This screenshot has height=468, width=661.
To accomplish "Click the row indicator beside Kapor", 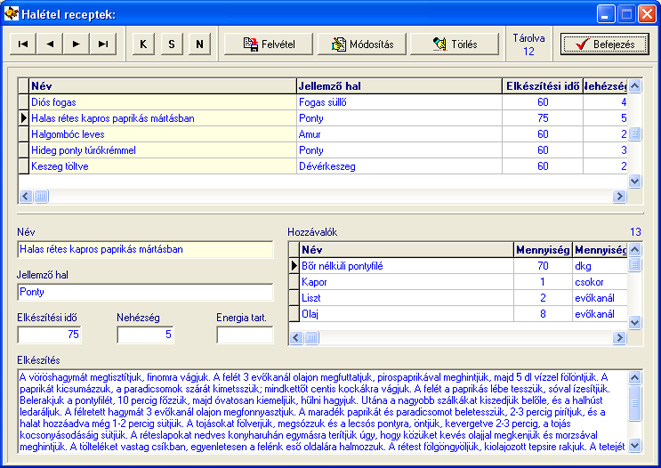I will pos(294,282).
